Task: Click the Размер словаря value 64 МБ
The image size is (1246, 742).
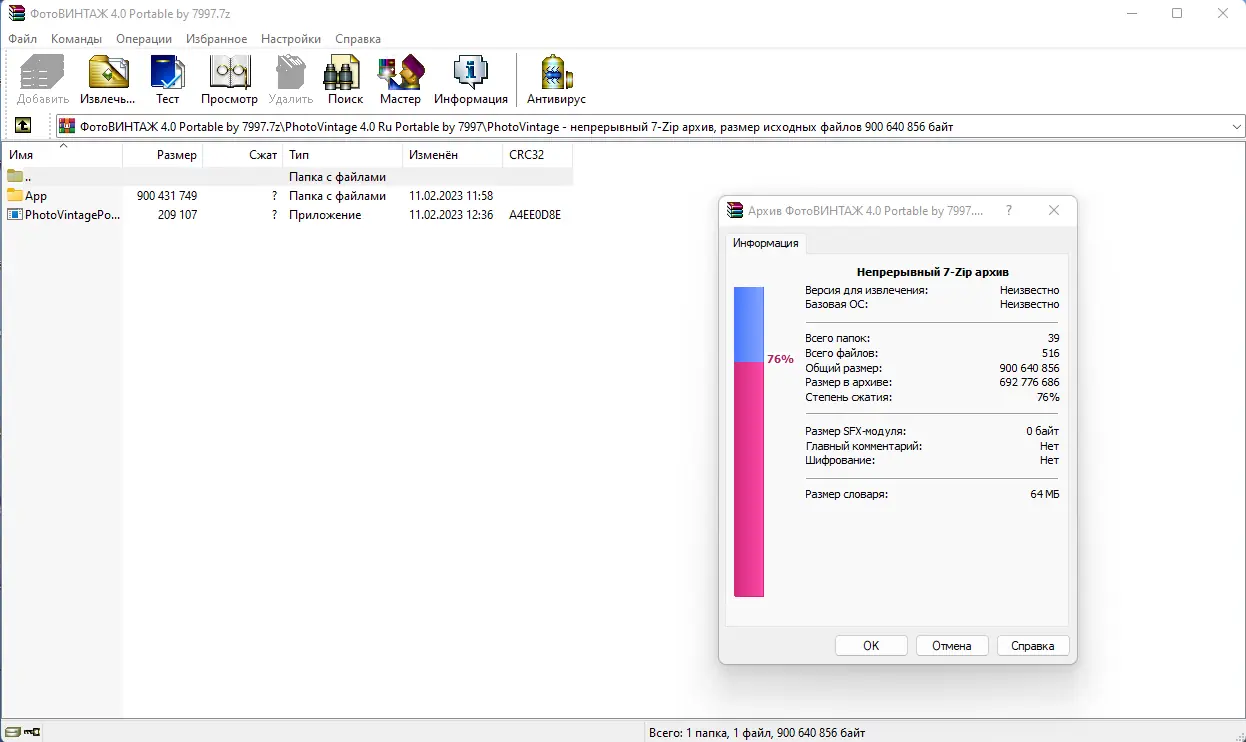Action: [1045, 495]
